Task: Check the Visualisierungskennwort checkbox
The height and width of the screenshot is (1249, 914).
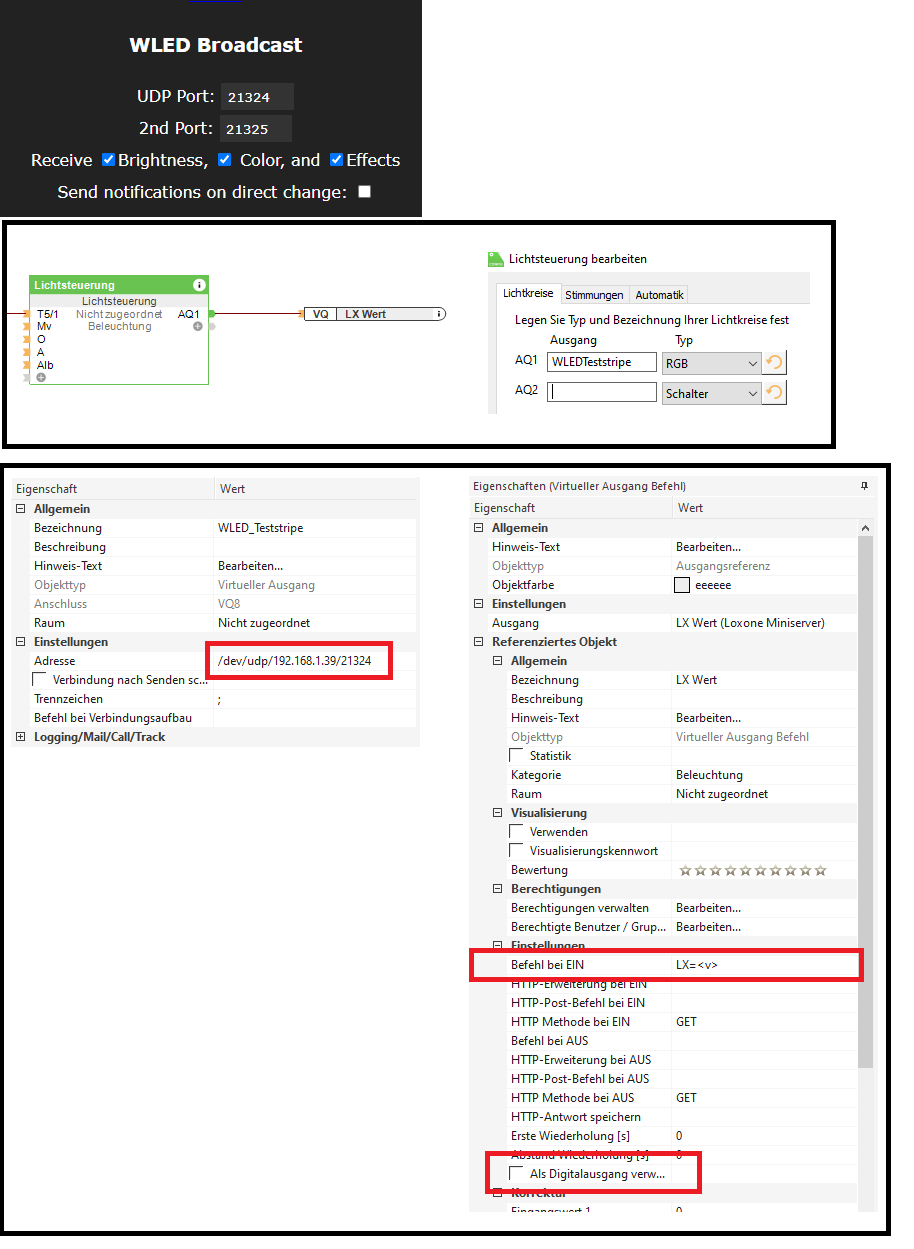Action: [517, 851]
